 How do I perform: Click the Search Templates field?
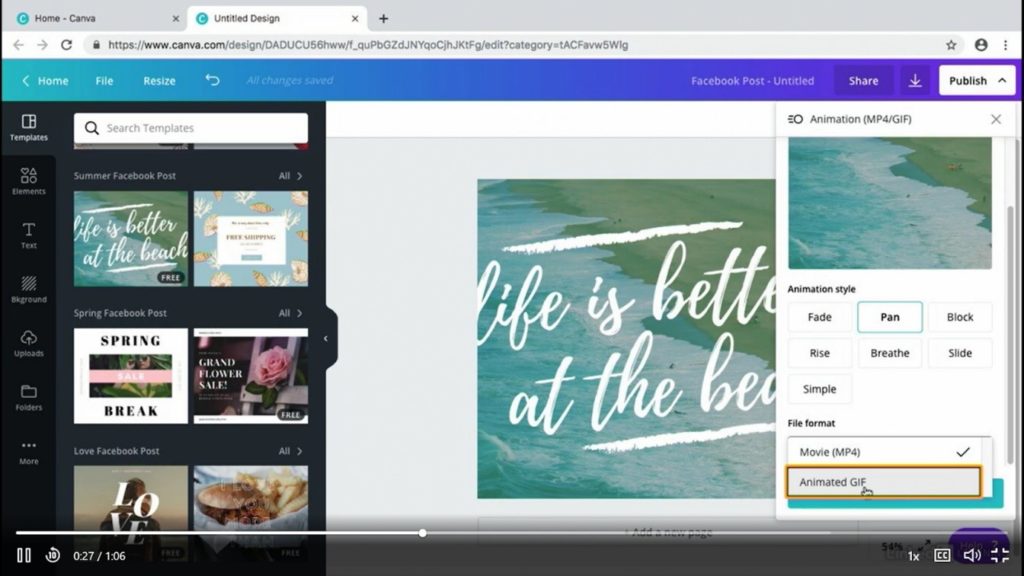tap(200, 128)
